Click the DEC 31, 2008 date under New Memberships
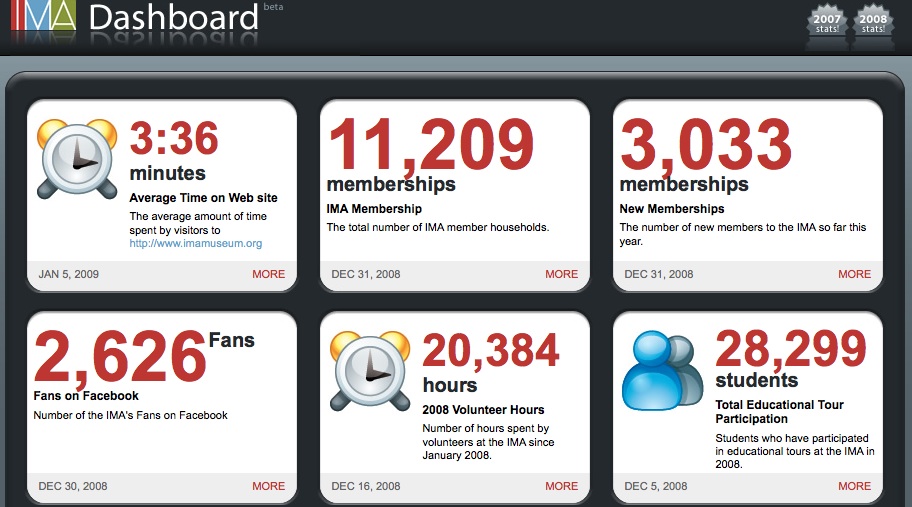Screen dimensions: 912x507 pyautogui.click(x=659, y=274)
